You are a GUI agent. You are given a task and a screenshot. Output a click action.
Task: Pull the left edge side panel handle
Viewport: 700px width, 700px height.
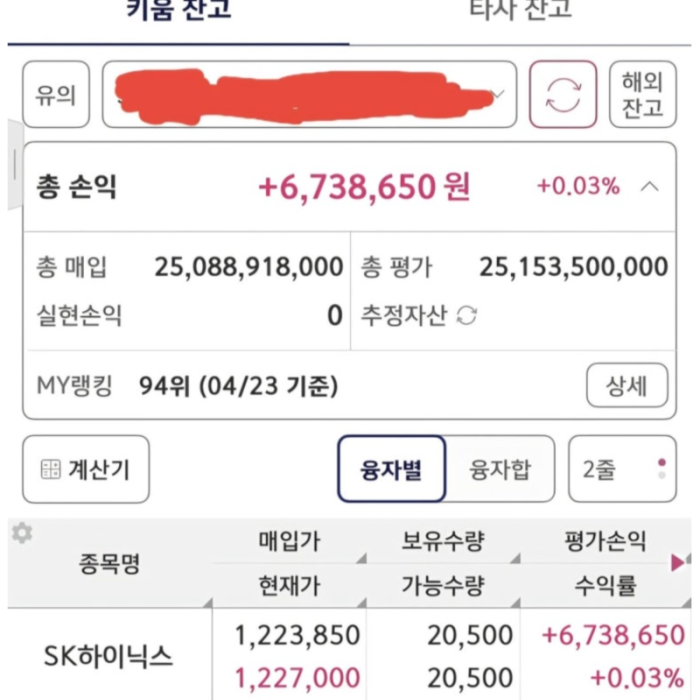click(x=15, y=164)
